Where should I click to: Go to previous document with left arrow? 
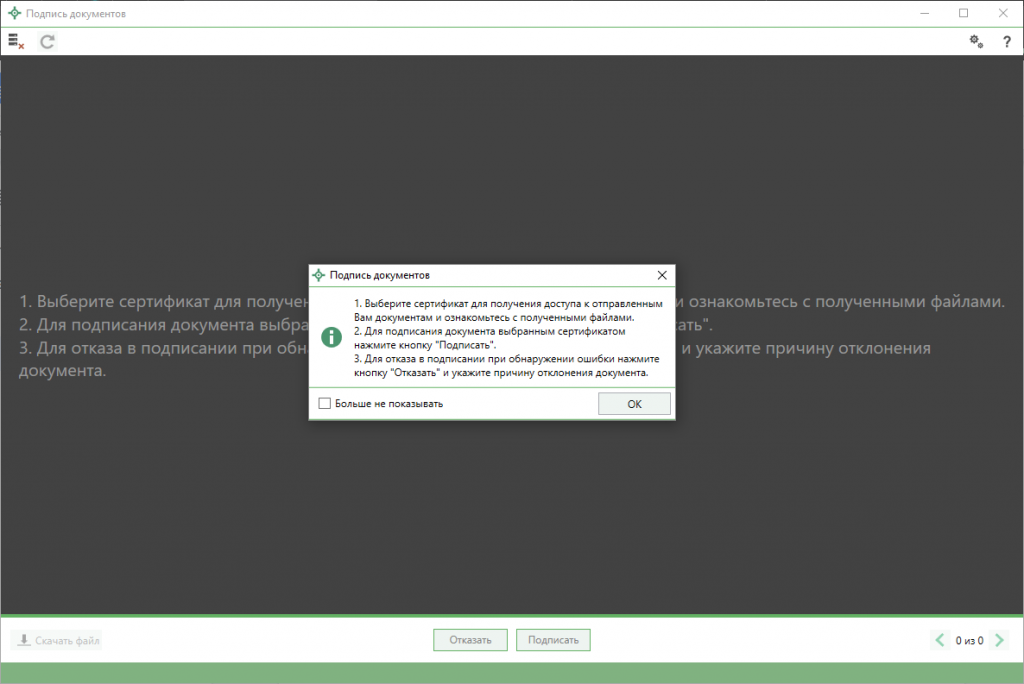tap(939, 640)
